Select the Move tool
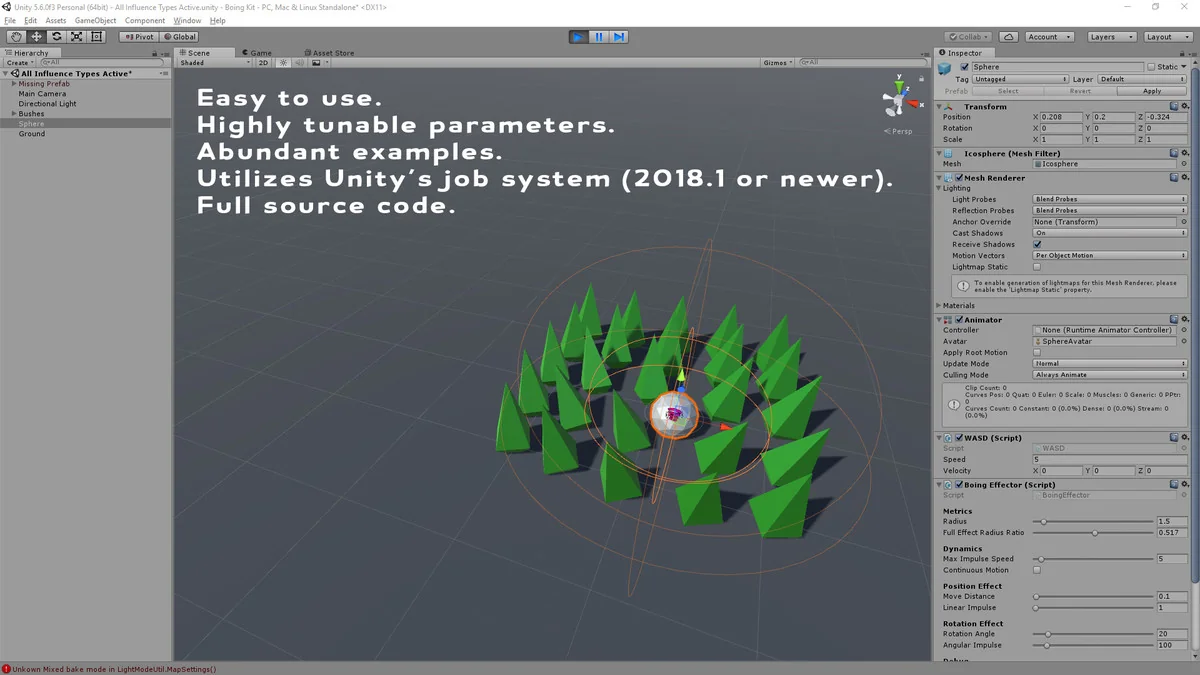Viewport: 1200px width, 675px height. click(x=36, y=37)
